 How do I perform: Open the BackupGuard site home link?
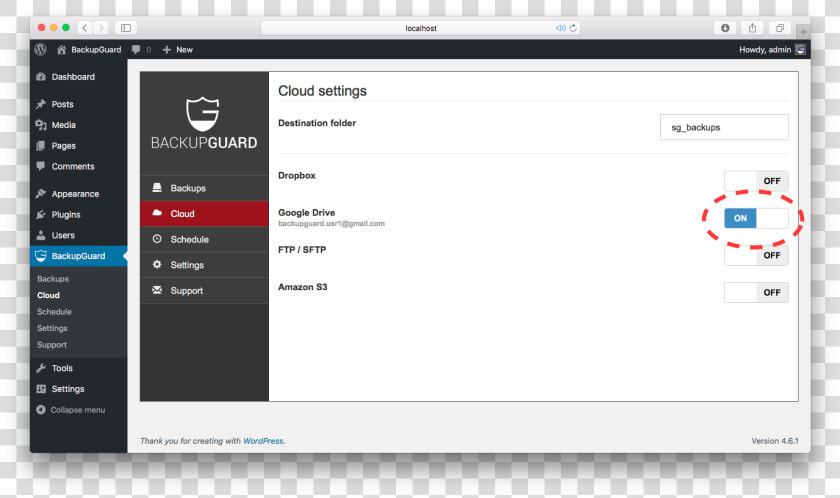(89, 49)
